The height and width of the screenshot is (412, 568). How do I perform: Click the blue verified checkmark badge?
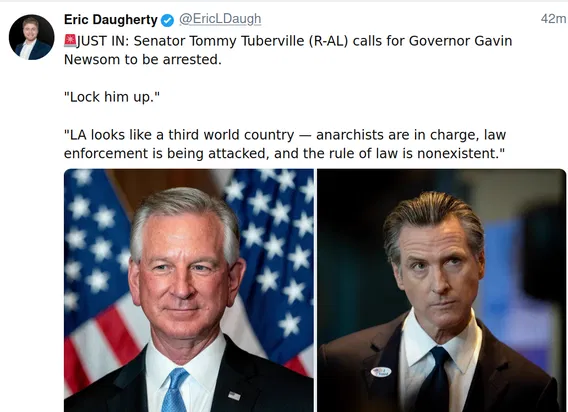167,20
